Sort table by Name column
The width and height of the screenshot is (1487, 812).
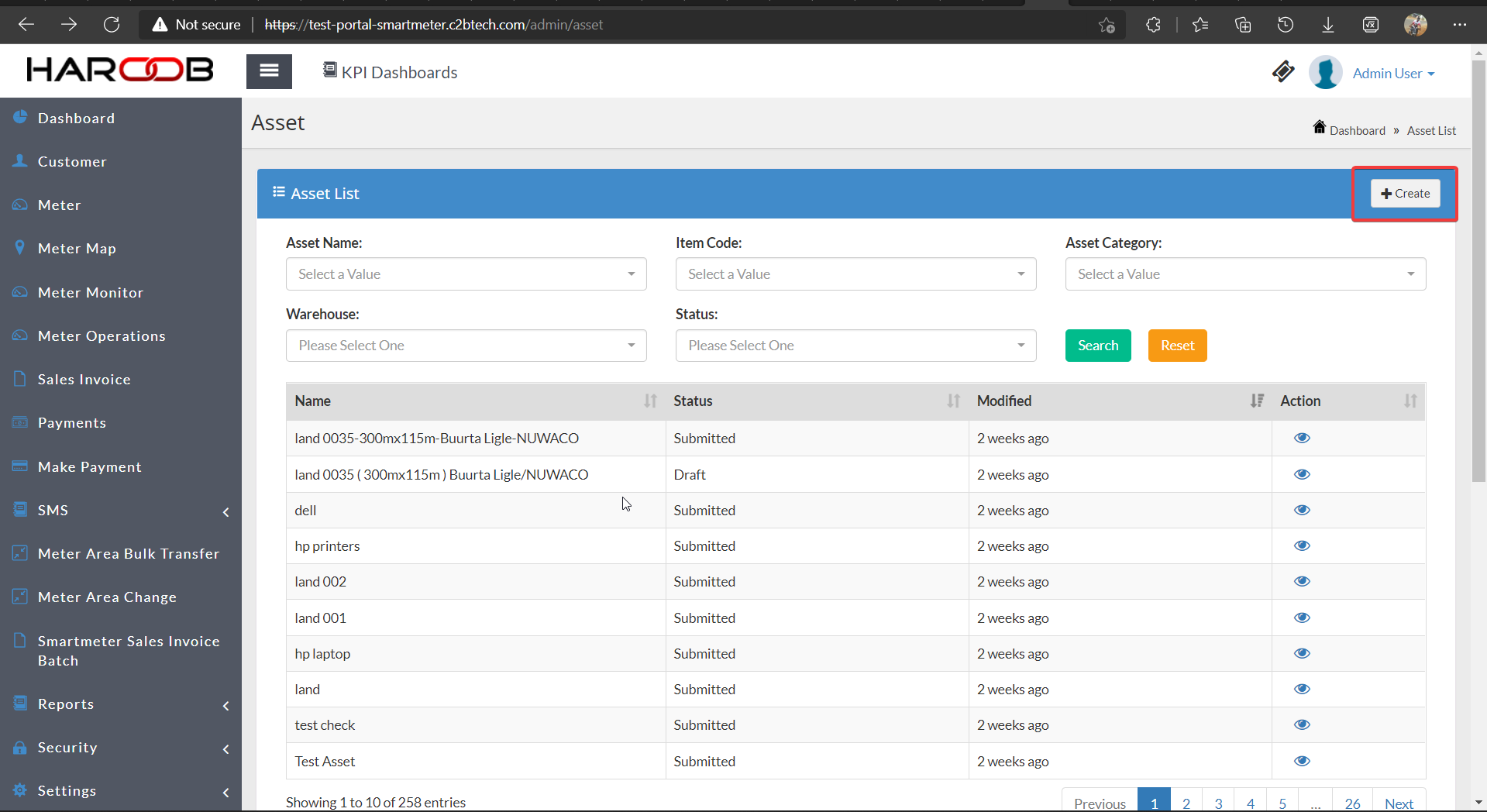(x=476, y=401)
